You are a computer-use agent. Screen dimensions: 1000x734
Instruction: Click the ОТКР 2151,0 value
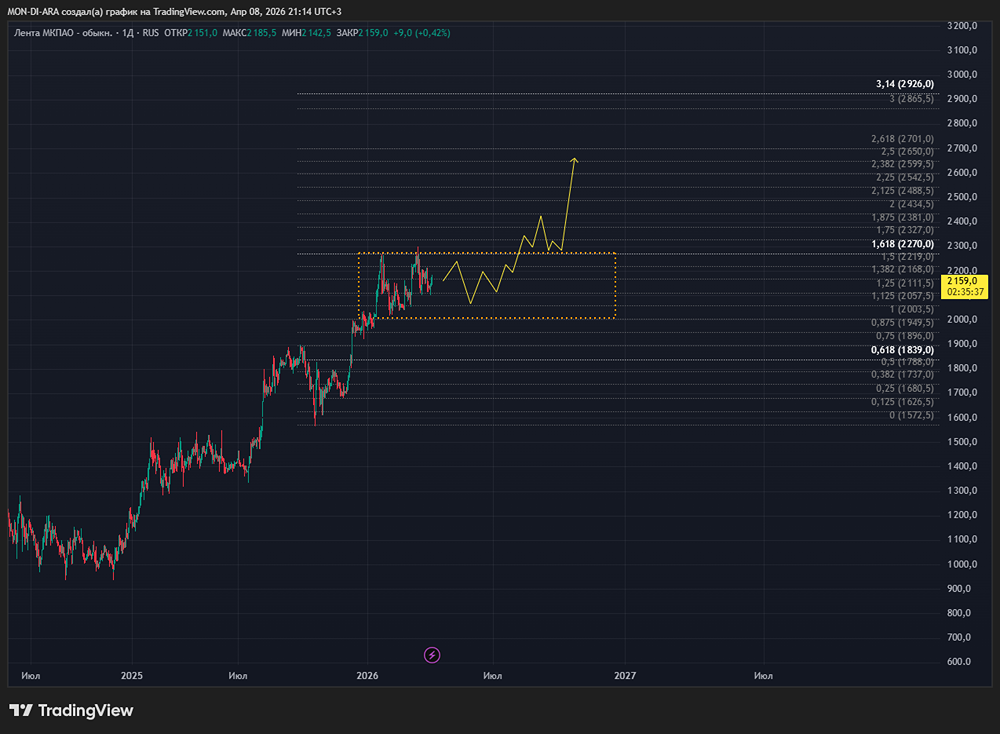point(191,33)
